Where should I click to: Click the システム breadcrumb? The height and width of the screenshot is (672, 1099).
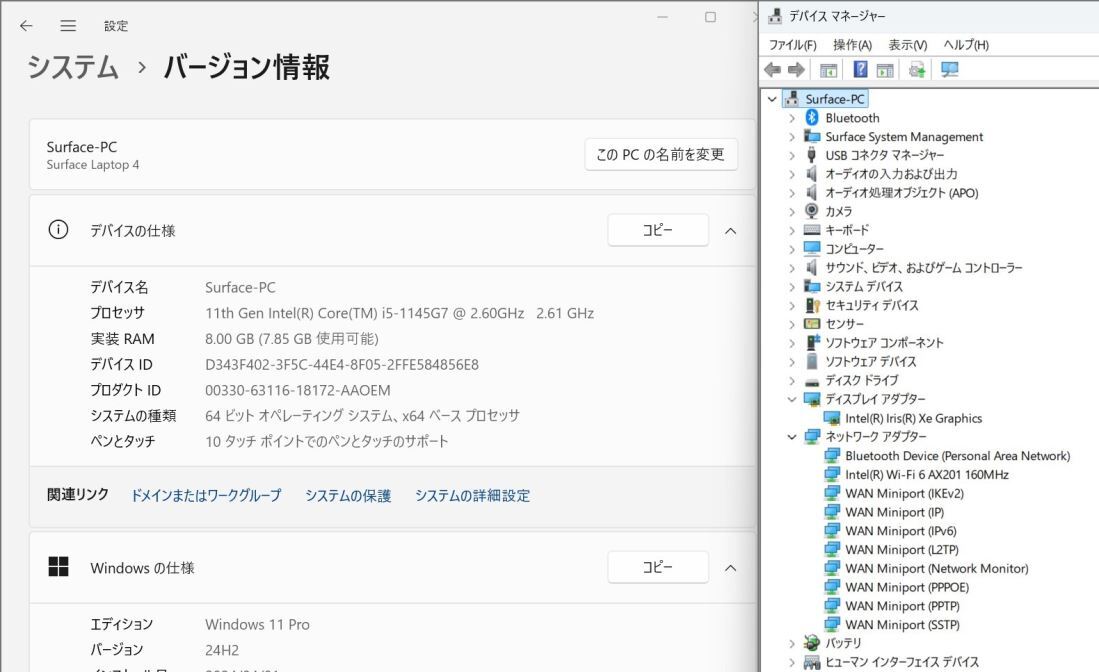[73, 67]
